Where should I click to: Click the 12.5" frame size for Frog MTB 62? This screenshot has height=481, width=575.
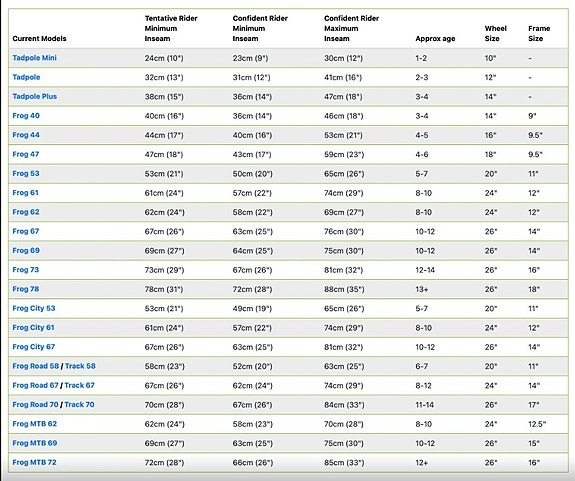[537, 424]
